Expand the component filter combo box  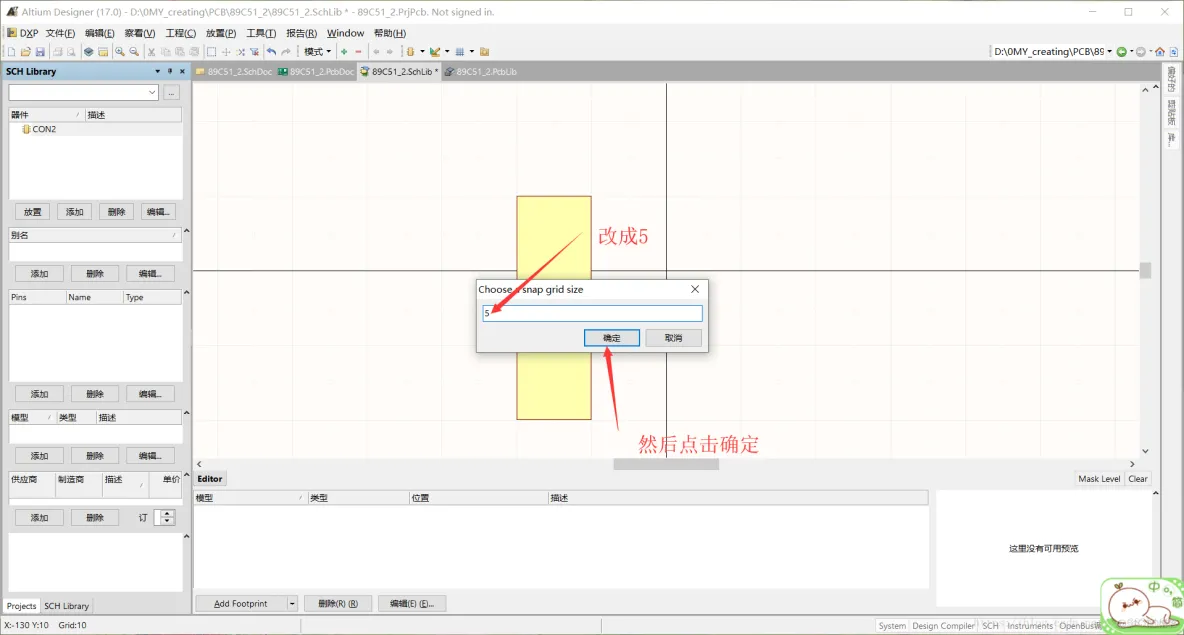pos(152,92)
